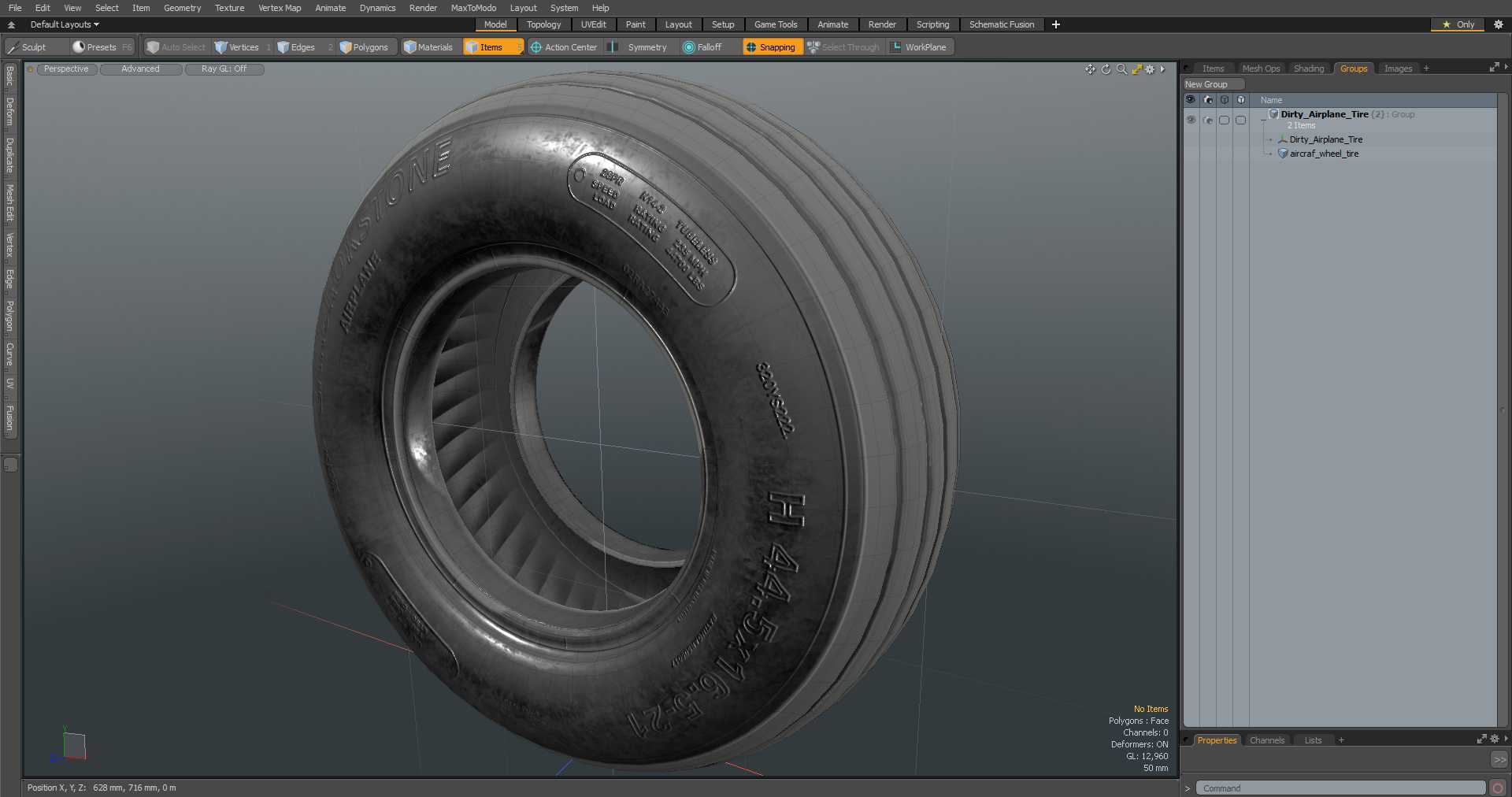Screen dimensions: 1512x797
Task: Click the command history arrows button
Action: pos(1499,760)
